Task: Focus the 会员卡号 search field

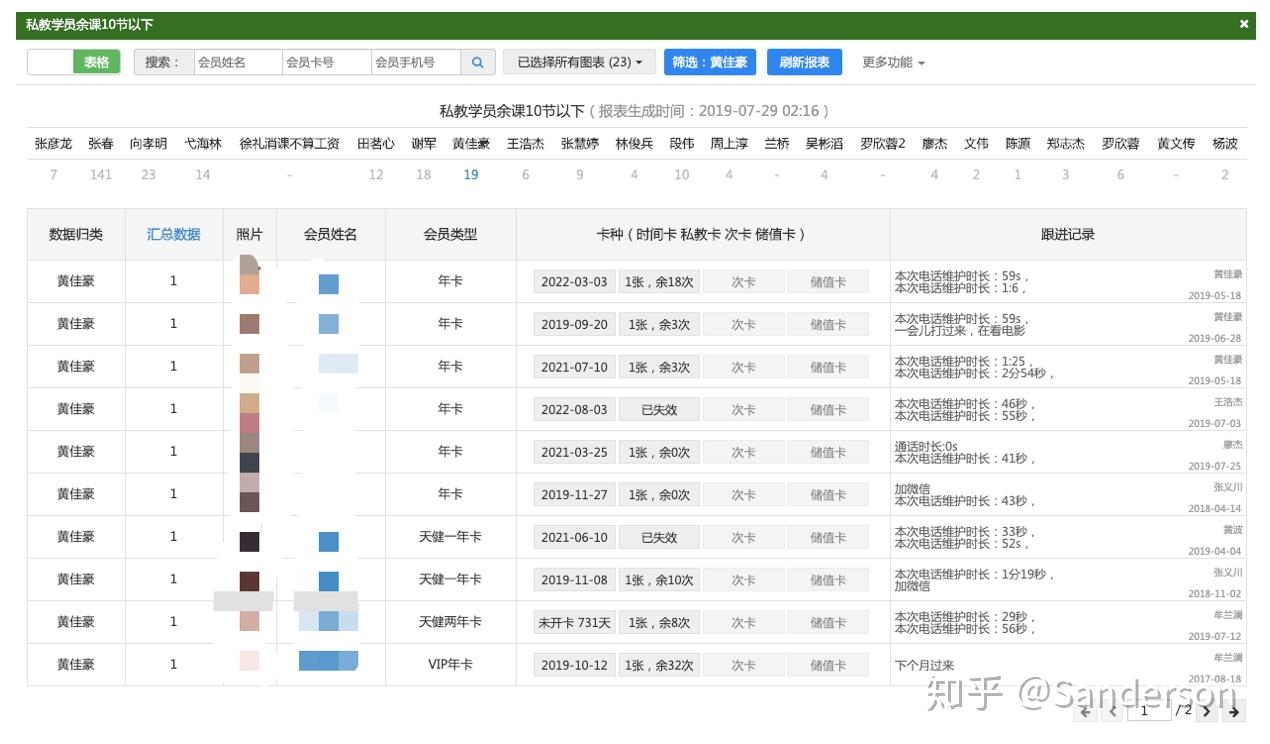Action: coord(327,62)
